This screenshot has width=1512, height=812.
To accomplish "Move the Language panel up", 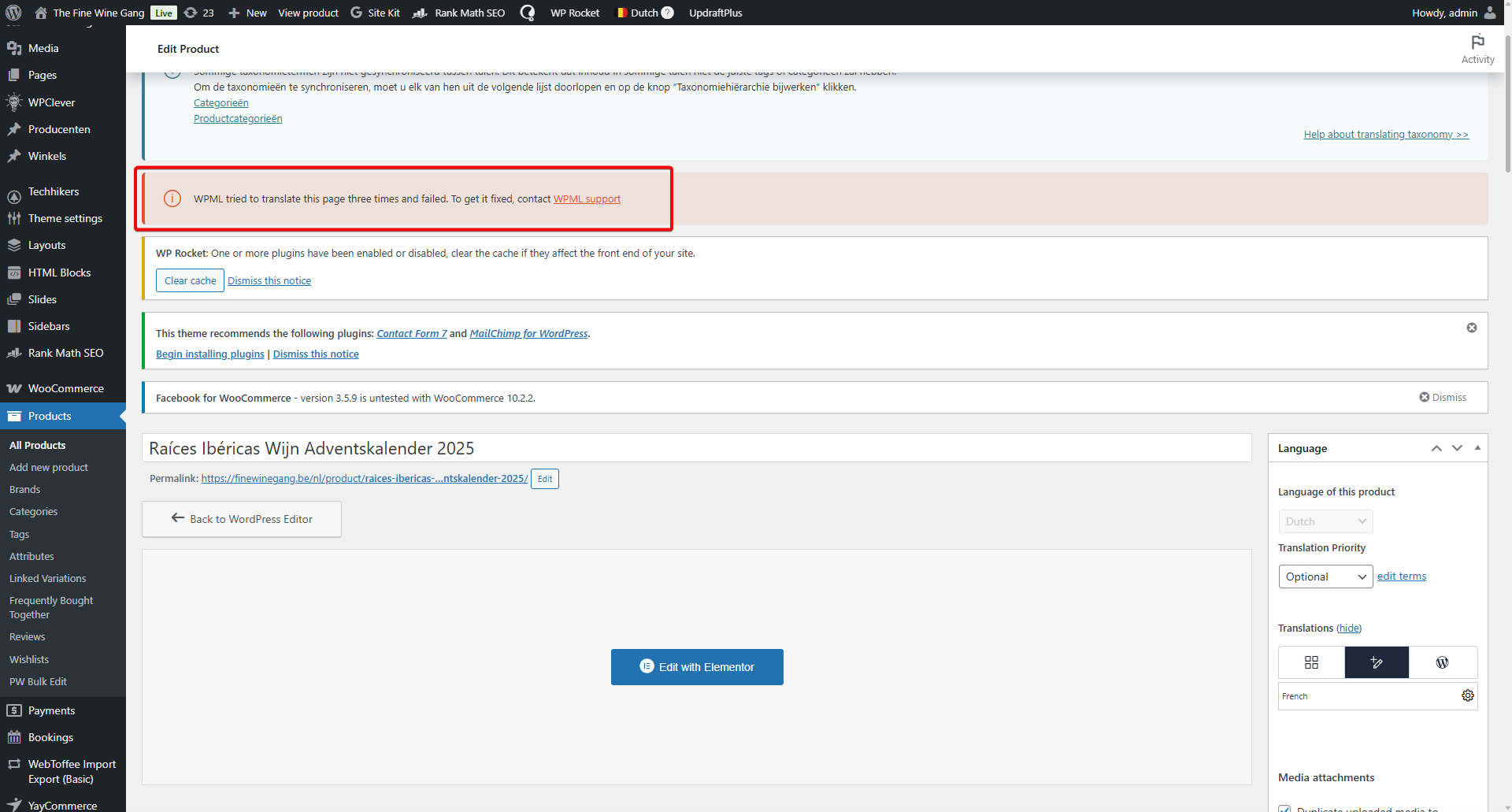I will coord(1436,449).
